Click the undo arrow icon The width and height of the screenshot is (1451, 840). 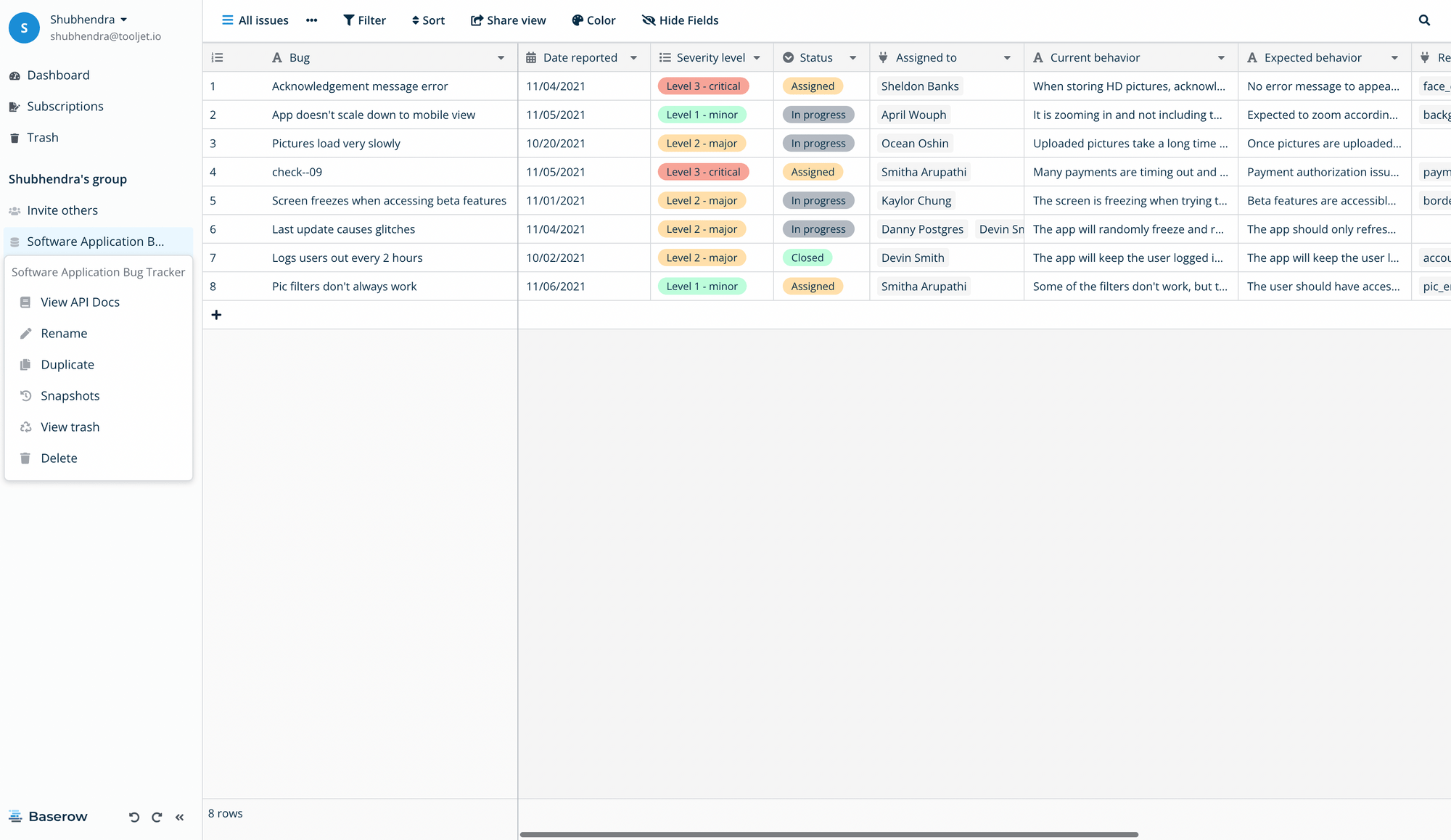tap(134, 818)
